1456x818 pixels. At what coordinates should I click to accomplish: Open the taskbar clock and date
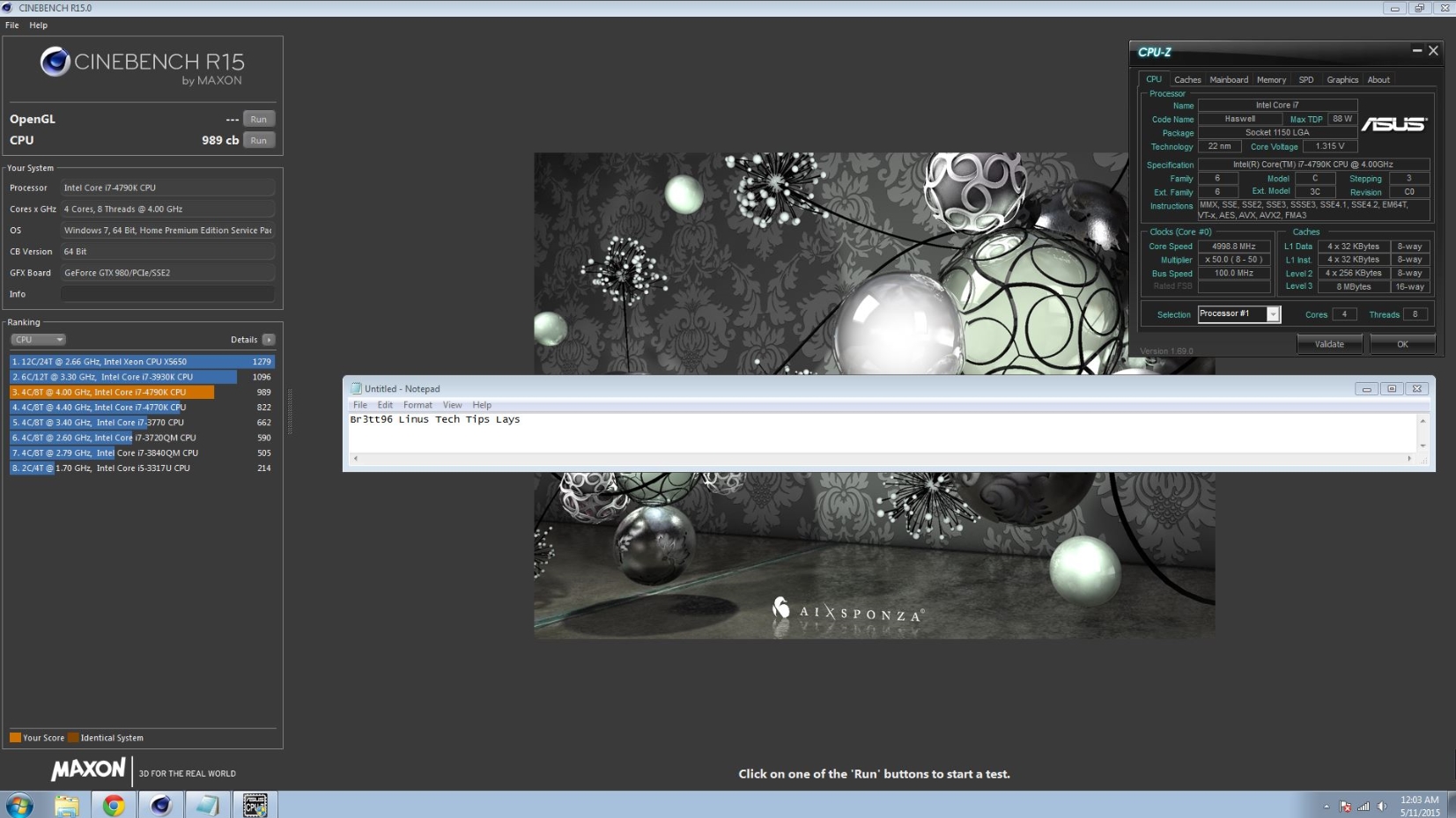point(1419,806)
